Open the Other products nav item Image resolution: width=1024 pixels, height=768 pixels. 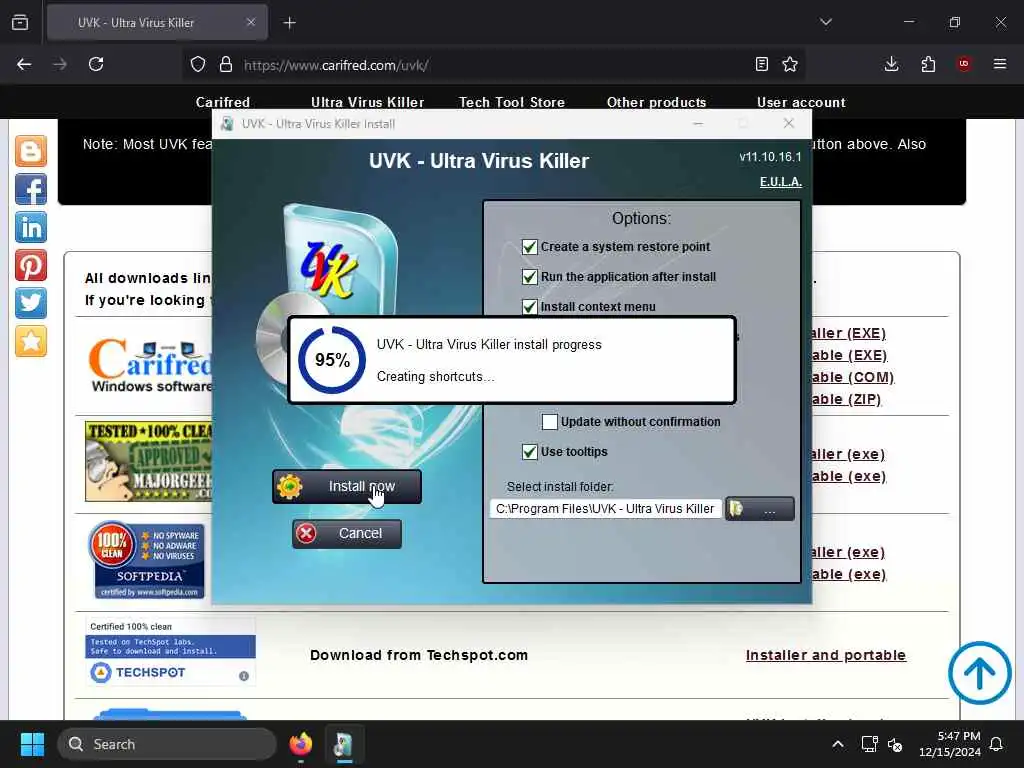pos(656,103)
